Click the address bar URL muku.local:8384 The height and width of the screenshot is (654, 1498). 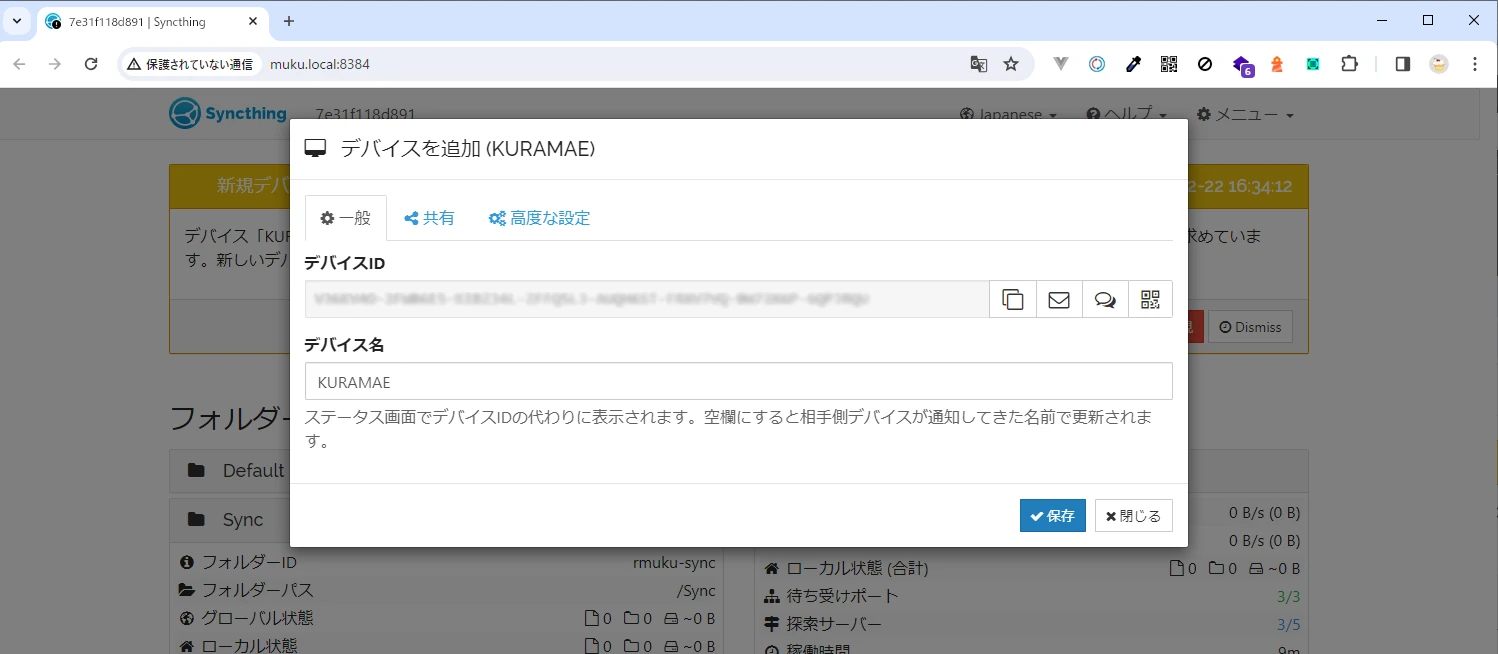[320, 64]
